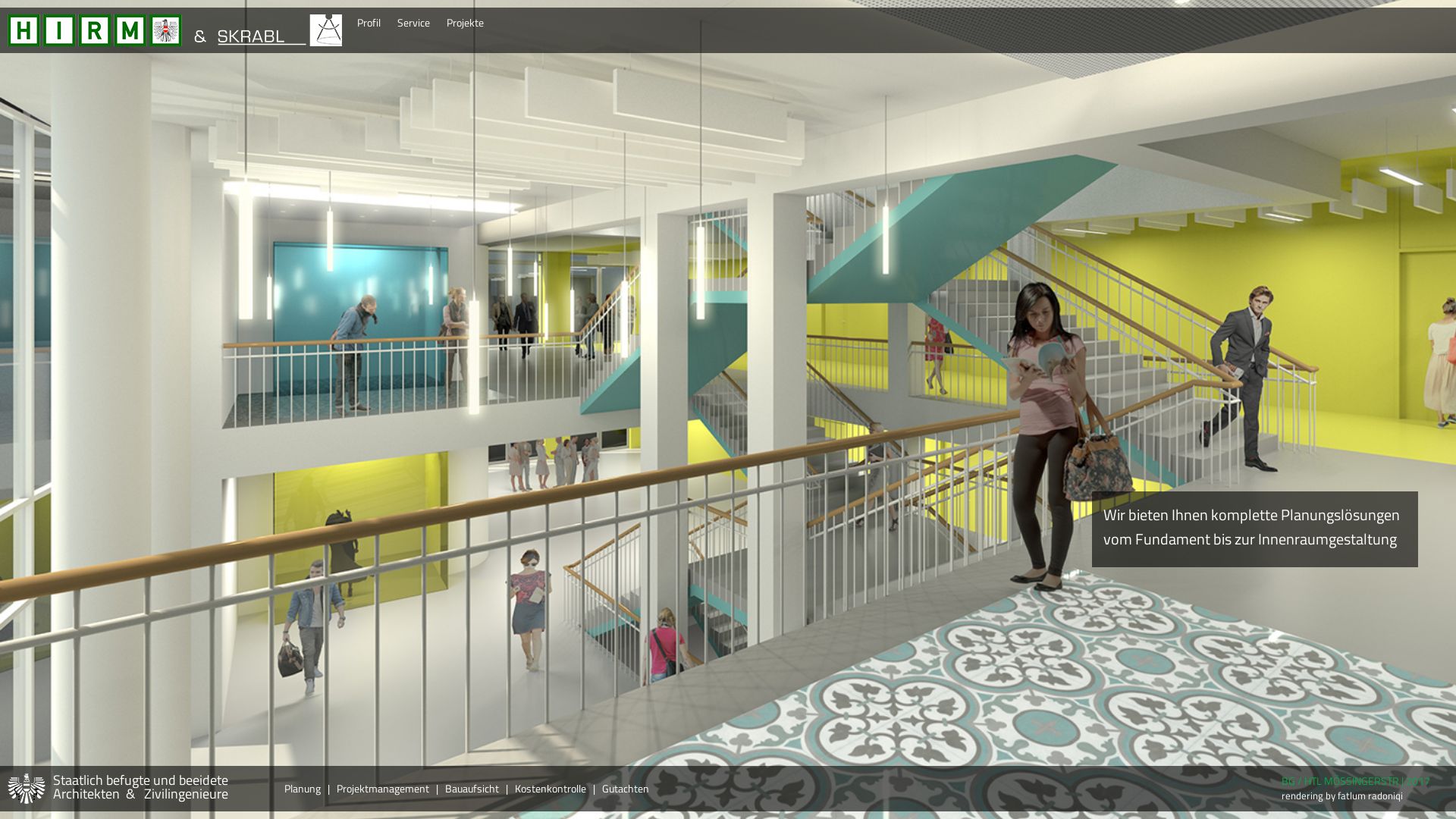The height and width of the screenshot is (819, 1456).
Task: Open the Profil menu
Action: [369, 23]
